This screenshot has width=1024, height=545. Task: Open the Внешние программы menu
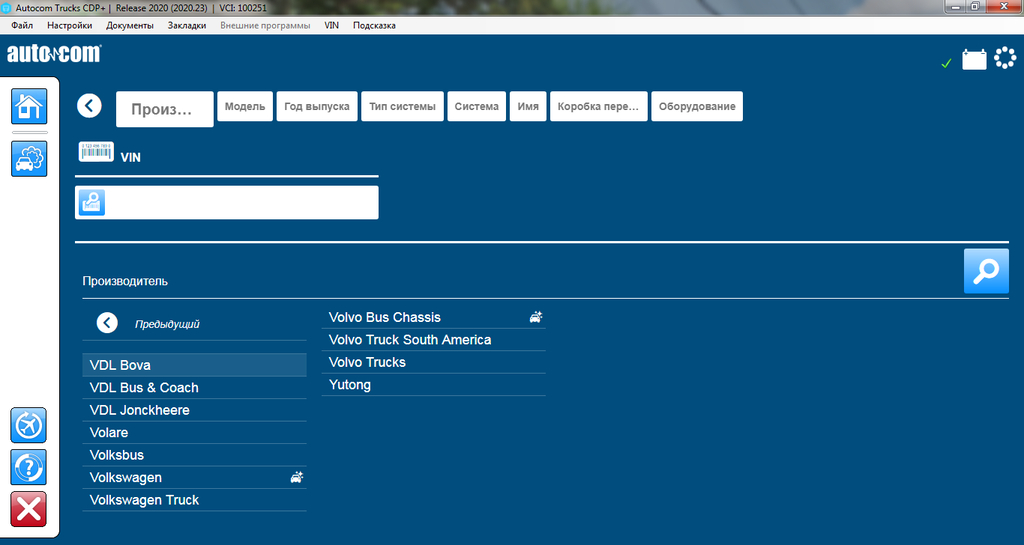(x=265, y=25)
